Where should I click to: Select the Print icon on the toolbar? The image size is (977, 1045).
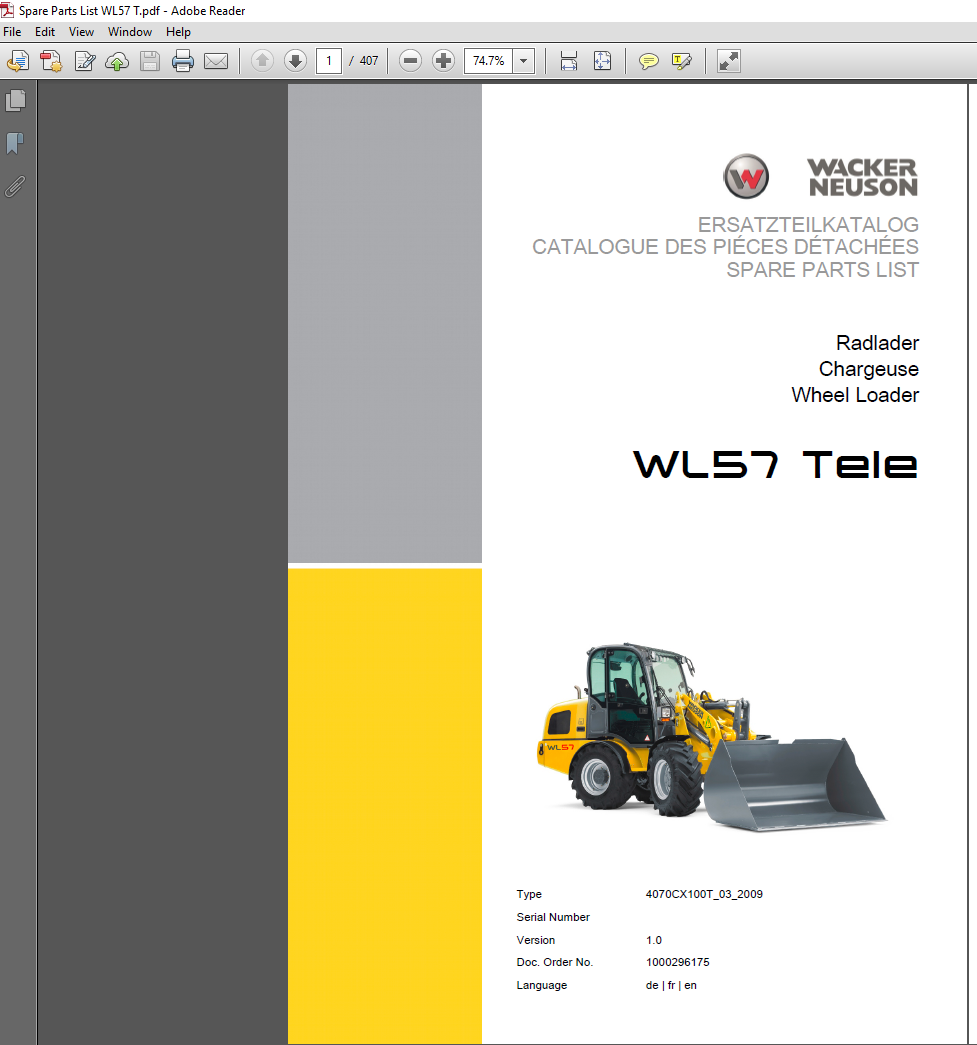pyautogui.click(x=183, y=61)
